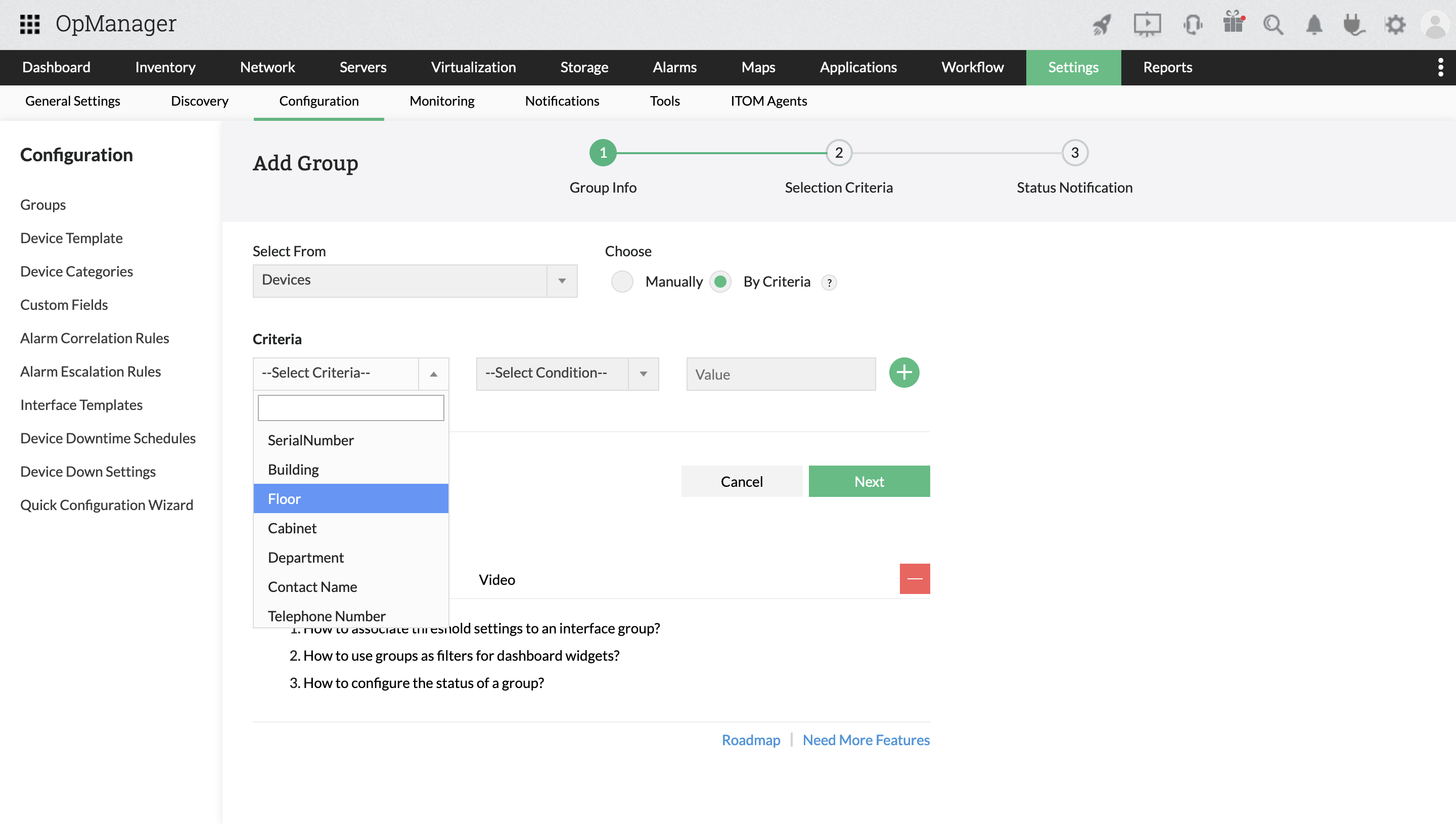Select the By Criteria radio button
1456x824 pixels.
(720, 281)
